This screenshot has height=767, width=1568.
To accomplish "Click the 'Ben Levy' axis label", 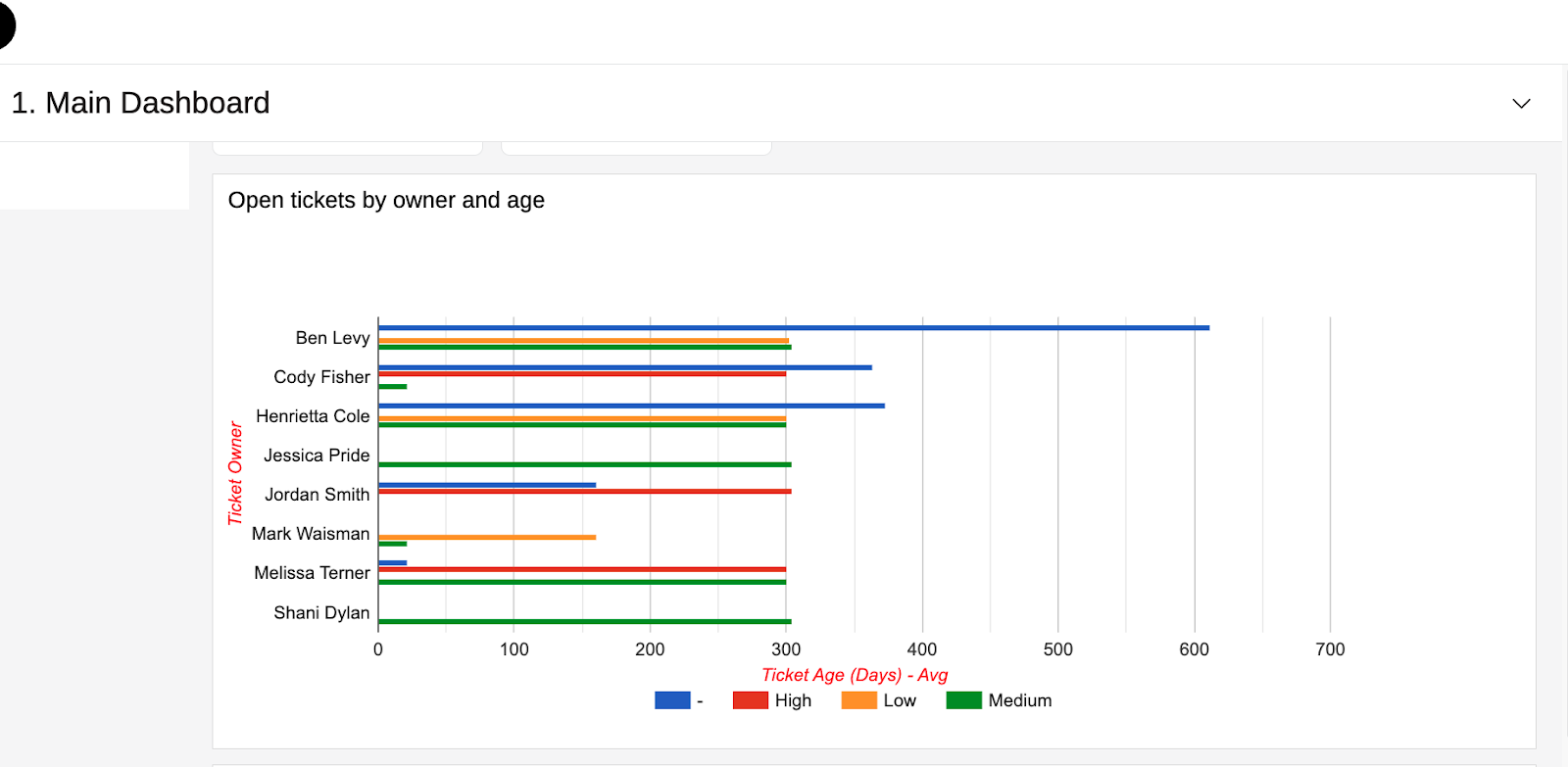I will point(333,338).
